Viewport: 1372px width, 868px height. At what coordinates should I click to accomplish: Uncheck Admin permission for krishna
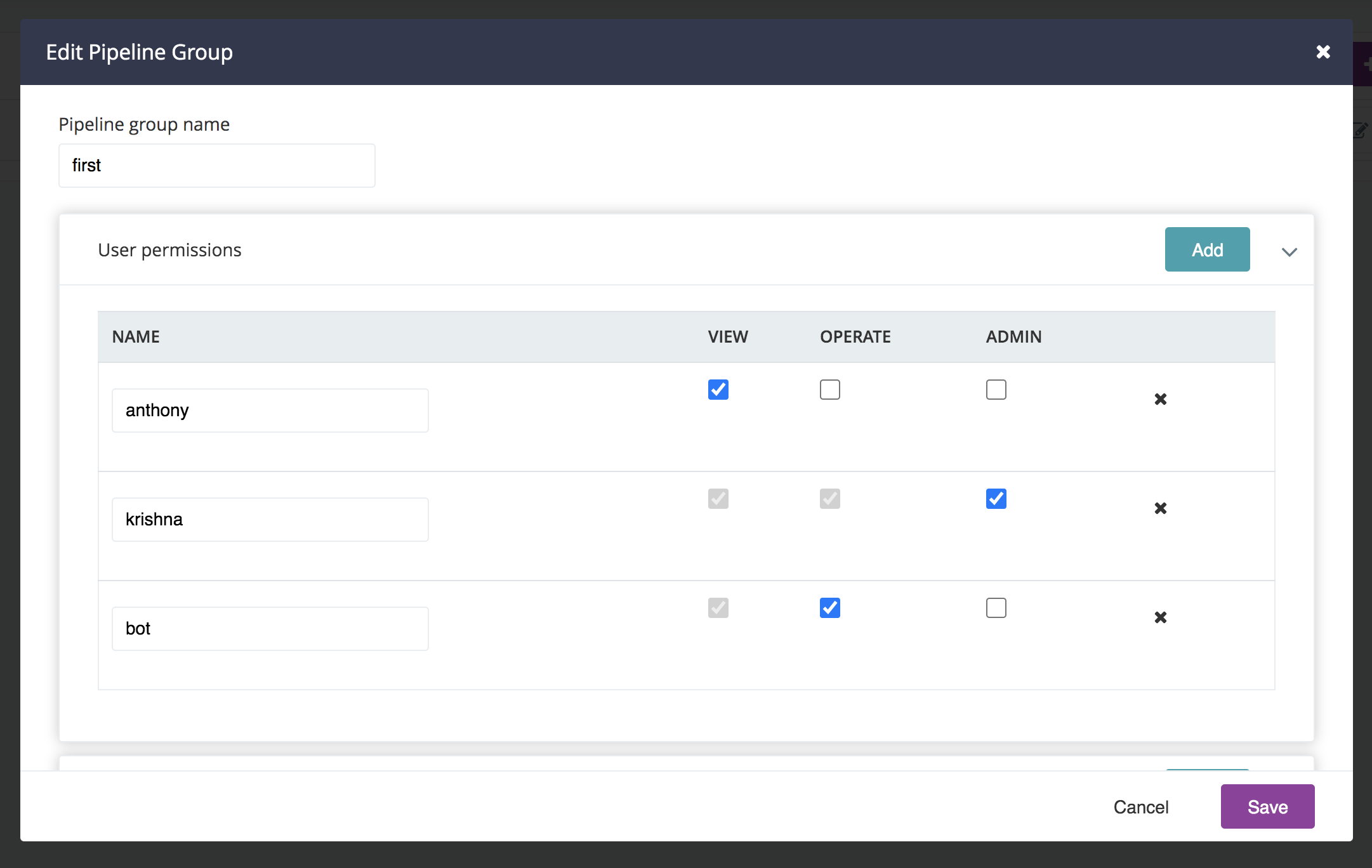[996, 499]
